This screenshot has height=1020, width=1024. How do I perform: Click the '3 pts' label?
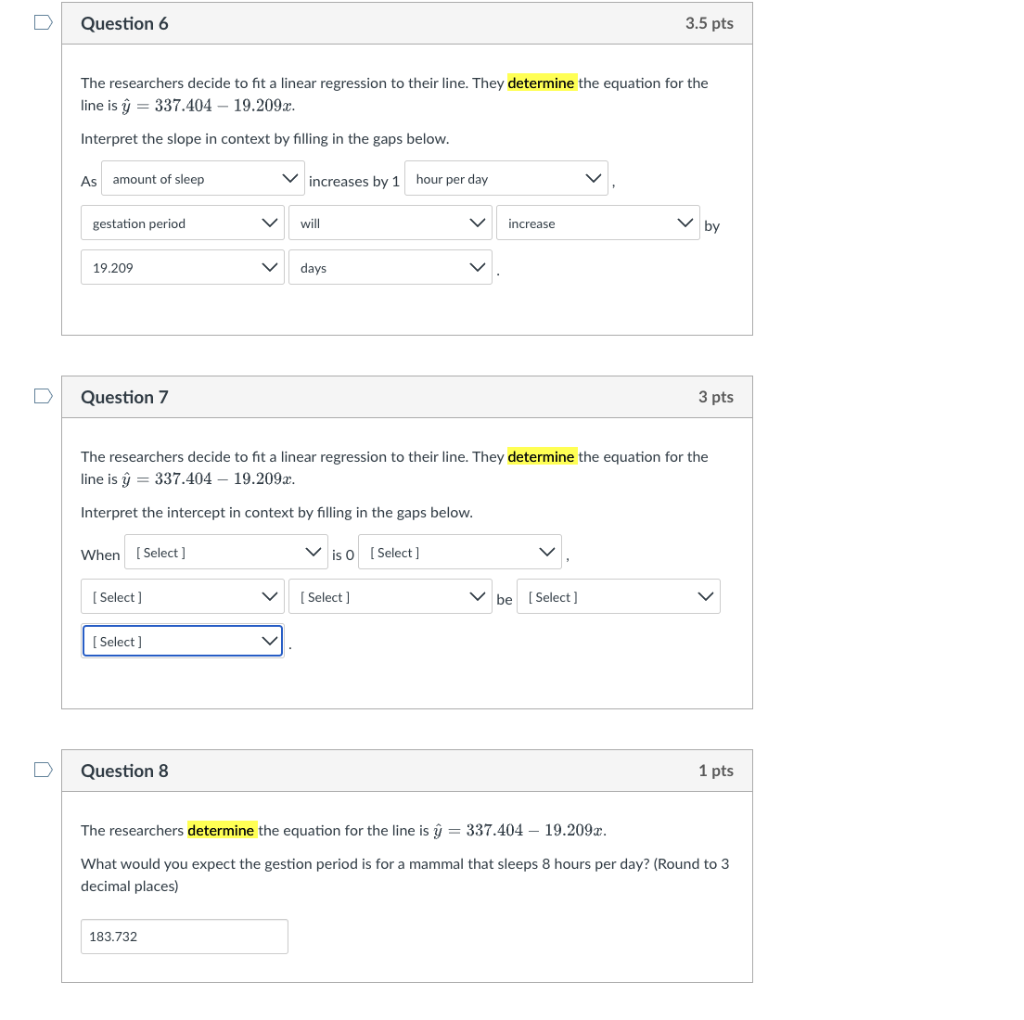pyautogui.click(x=716, y=397)
